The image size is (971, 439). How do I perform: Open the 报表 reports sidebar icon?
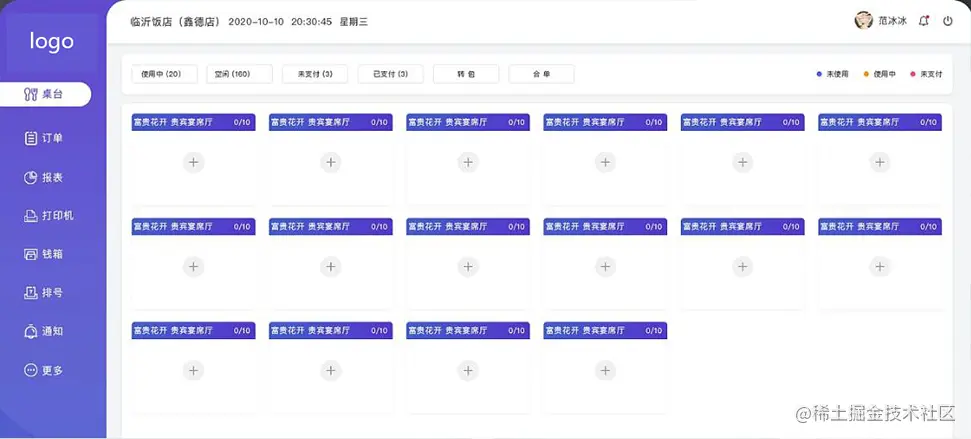[x=31, y=177]
